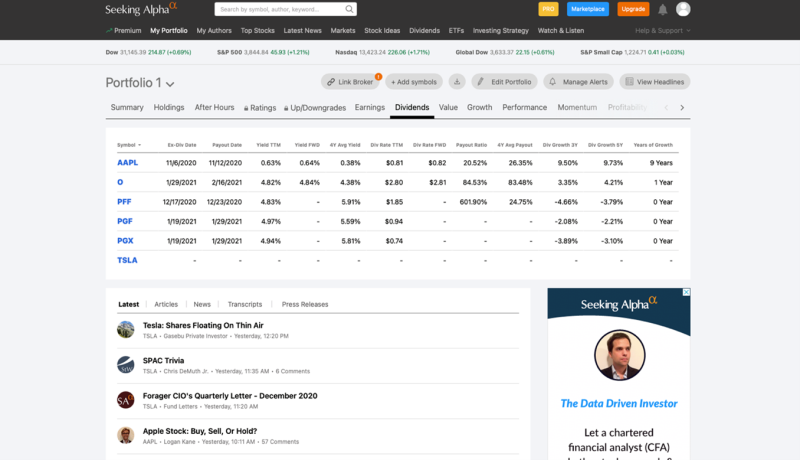Open the SPAC Trivia article
800x460 pixels.
click(x=163, y=361)
